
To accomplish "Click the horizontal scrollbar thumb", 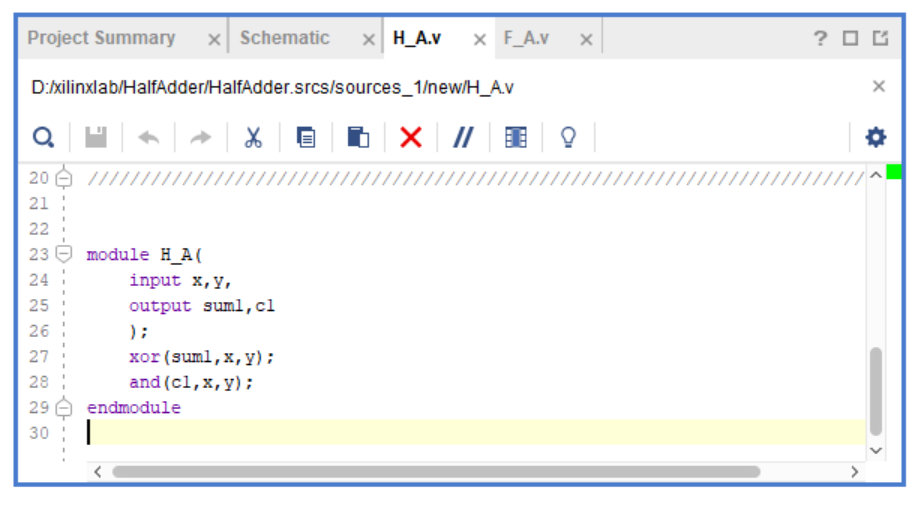I will 435,471.
